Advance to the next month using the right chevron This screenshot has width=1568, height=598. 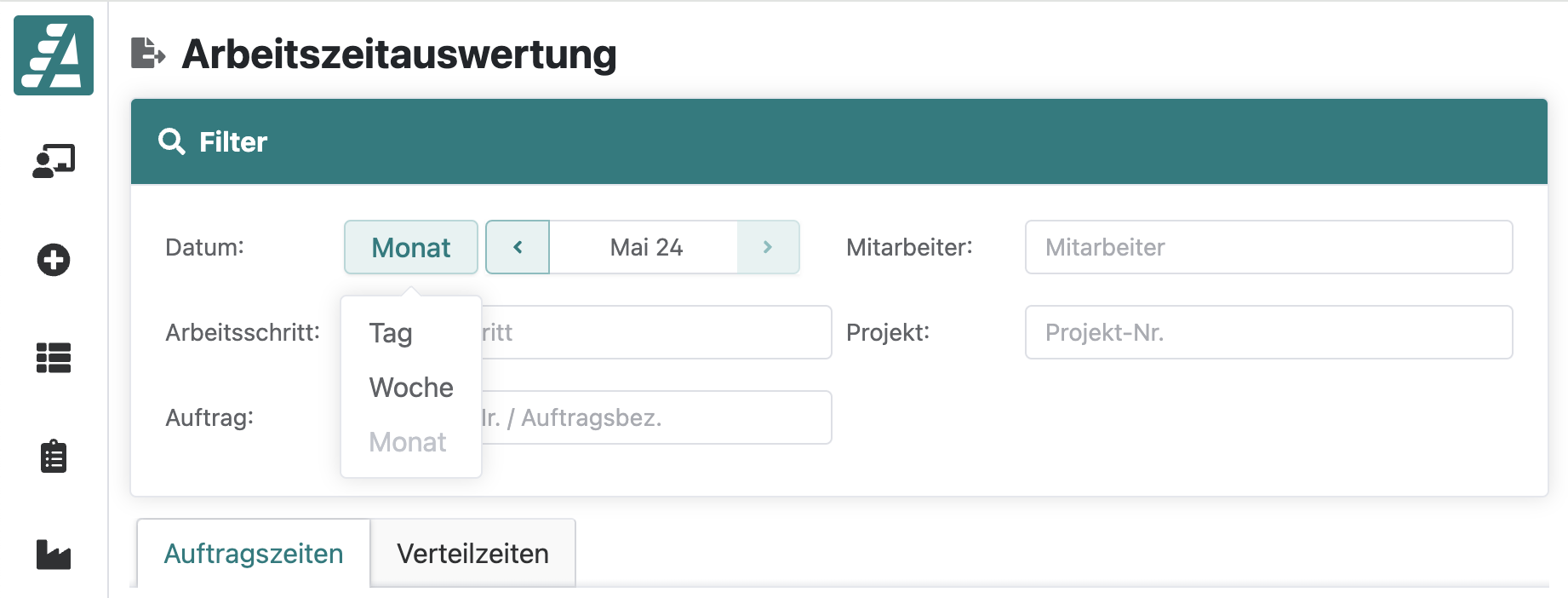pos(767,247)
